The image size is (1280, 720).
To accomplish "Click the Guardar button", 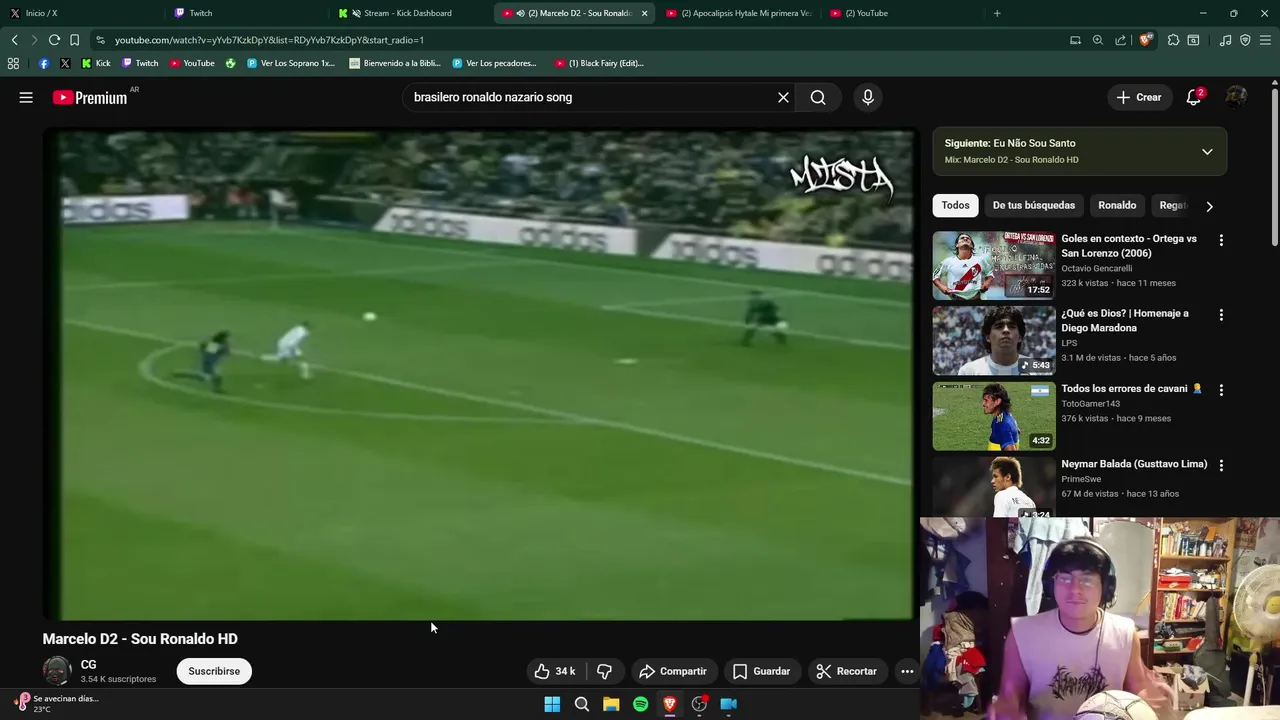I will tap(761, 671).
